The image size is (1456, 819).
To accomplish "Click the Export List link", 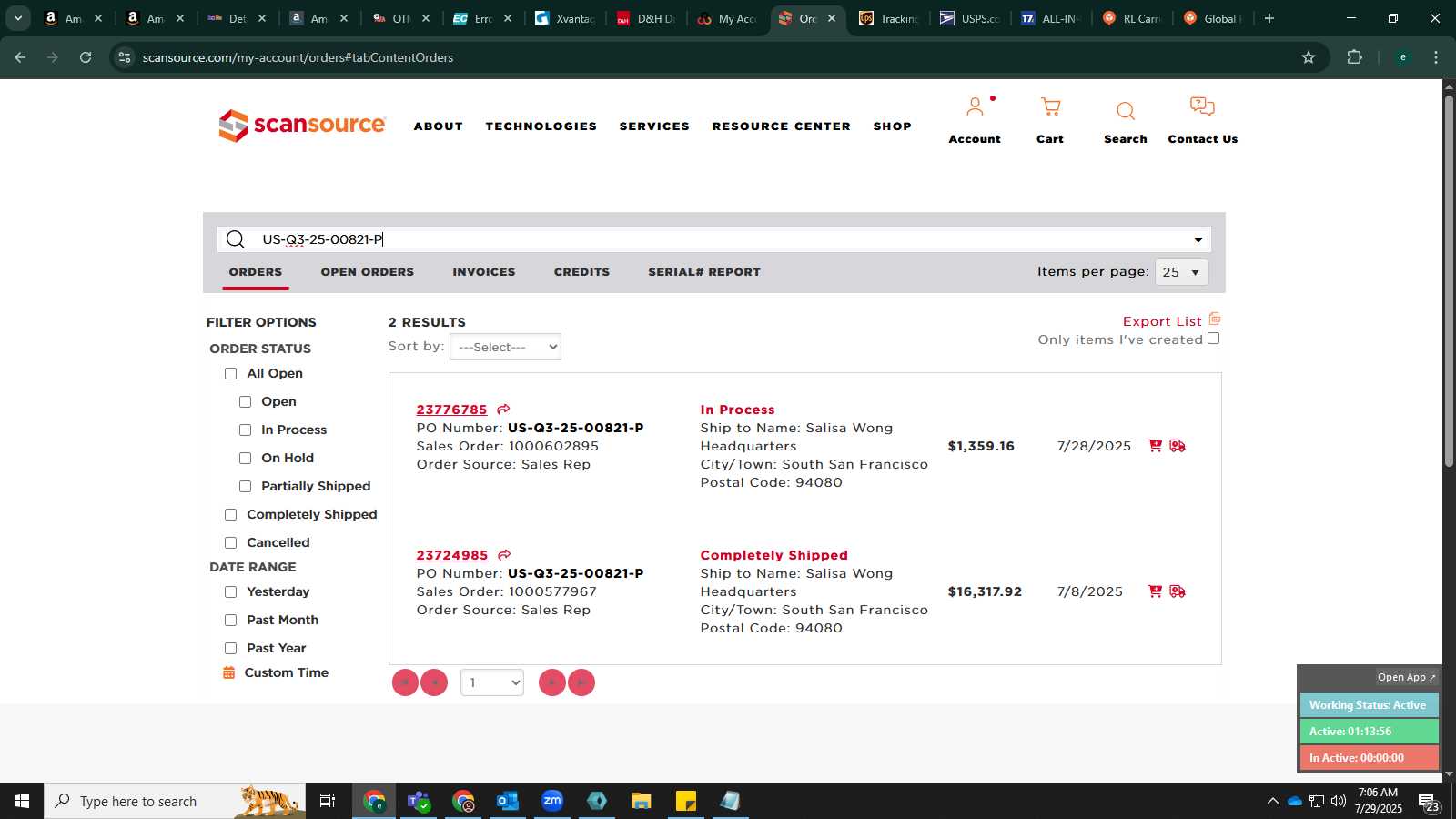I will click(1162, 321).
